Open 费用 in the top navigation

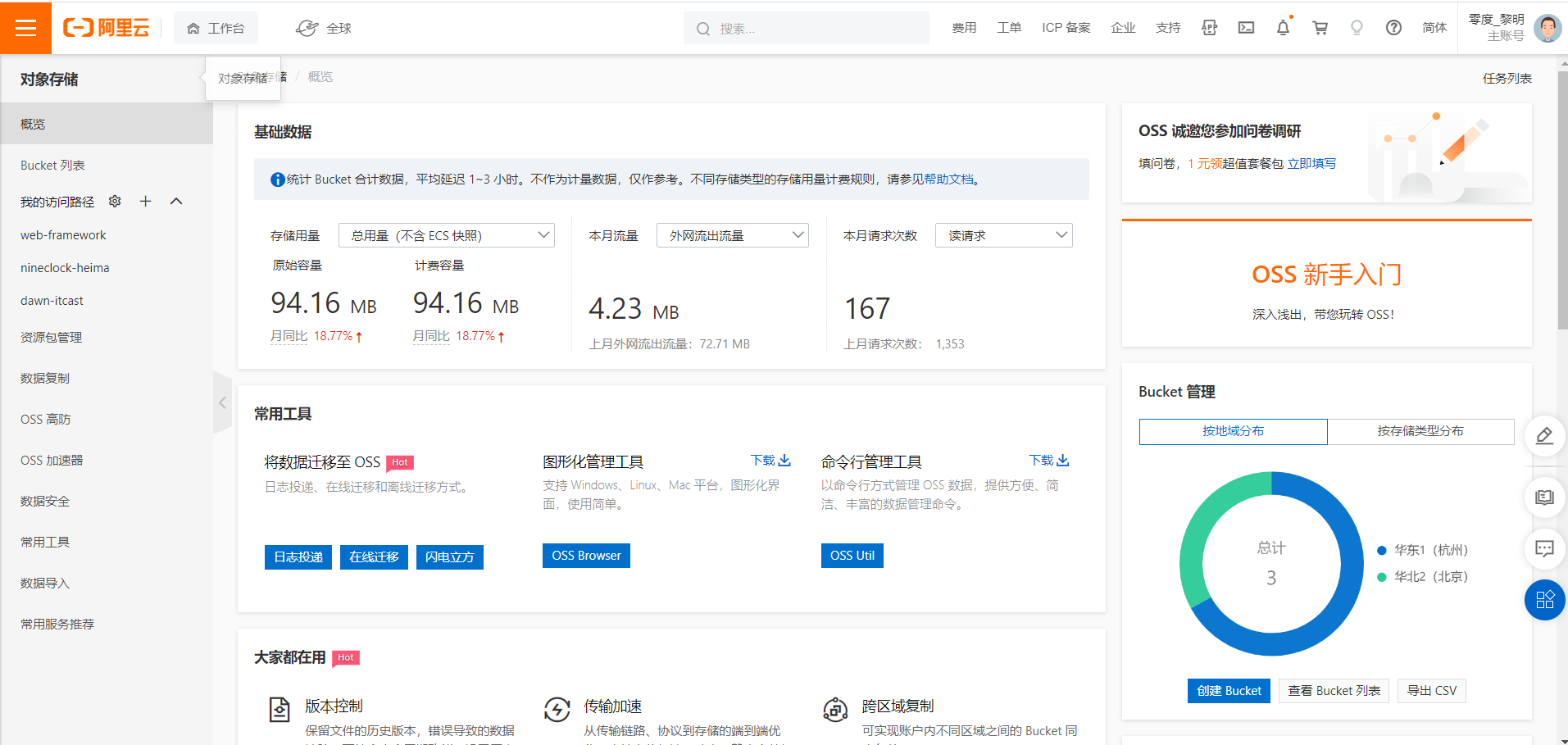964,28
